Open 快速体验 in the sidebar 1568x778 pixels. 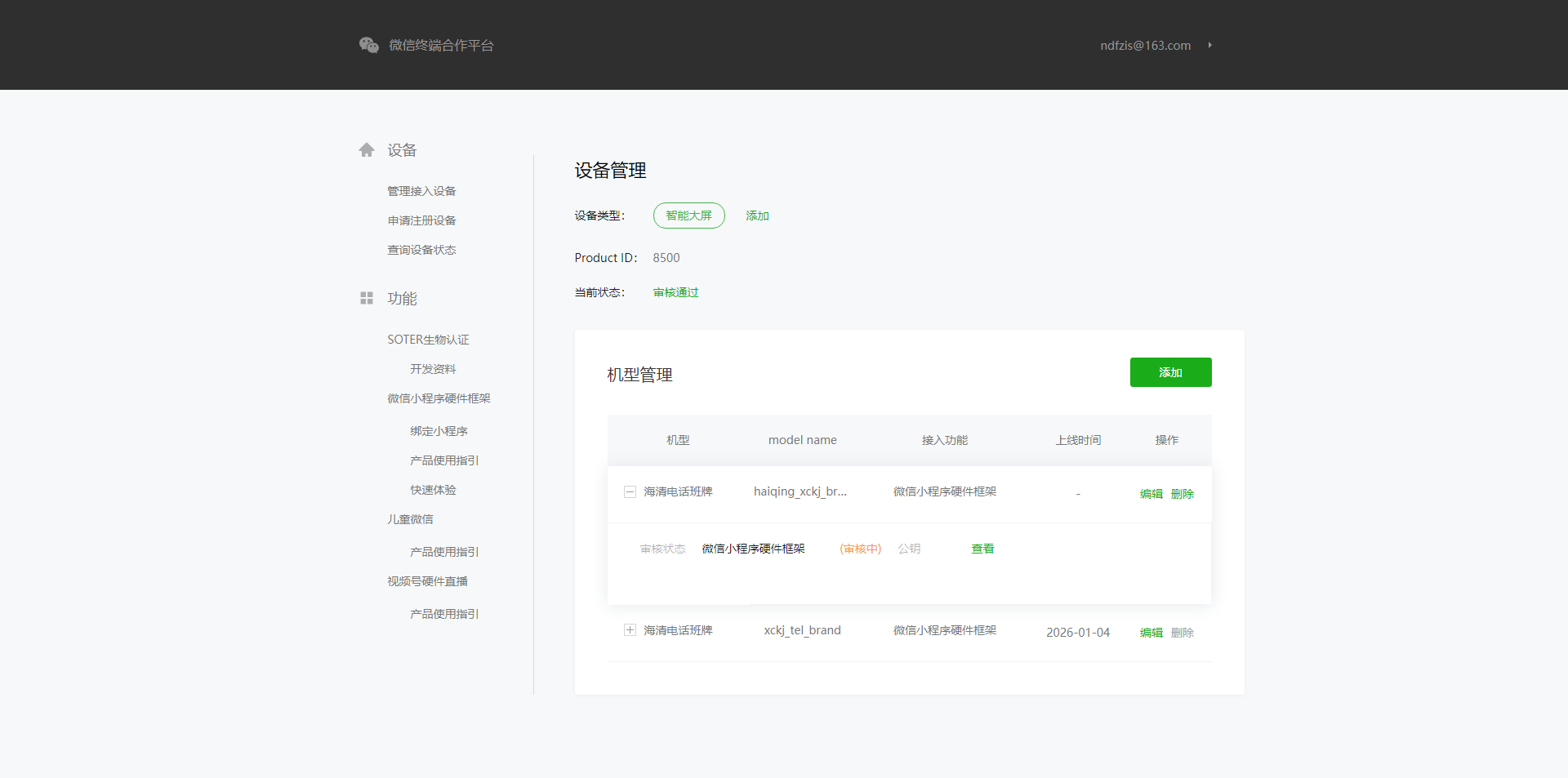point(433,490)
